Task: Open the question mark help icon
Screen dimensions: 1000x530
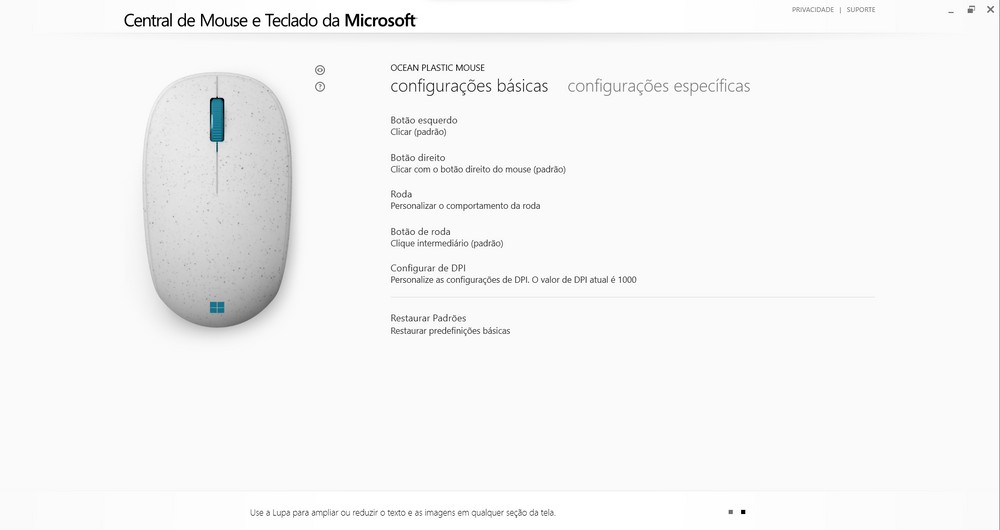Action: (x=320, y=87)
